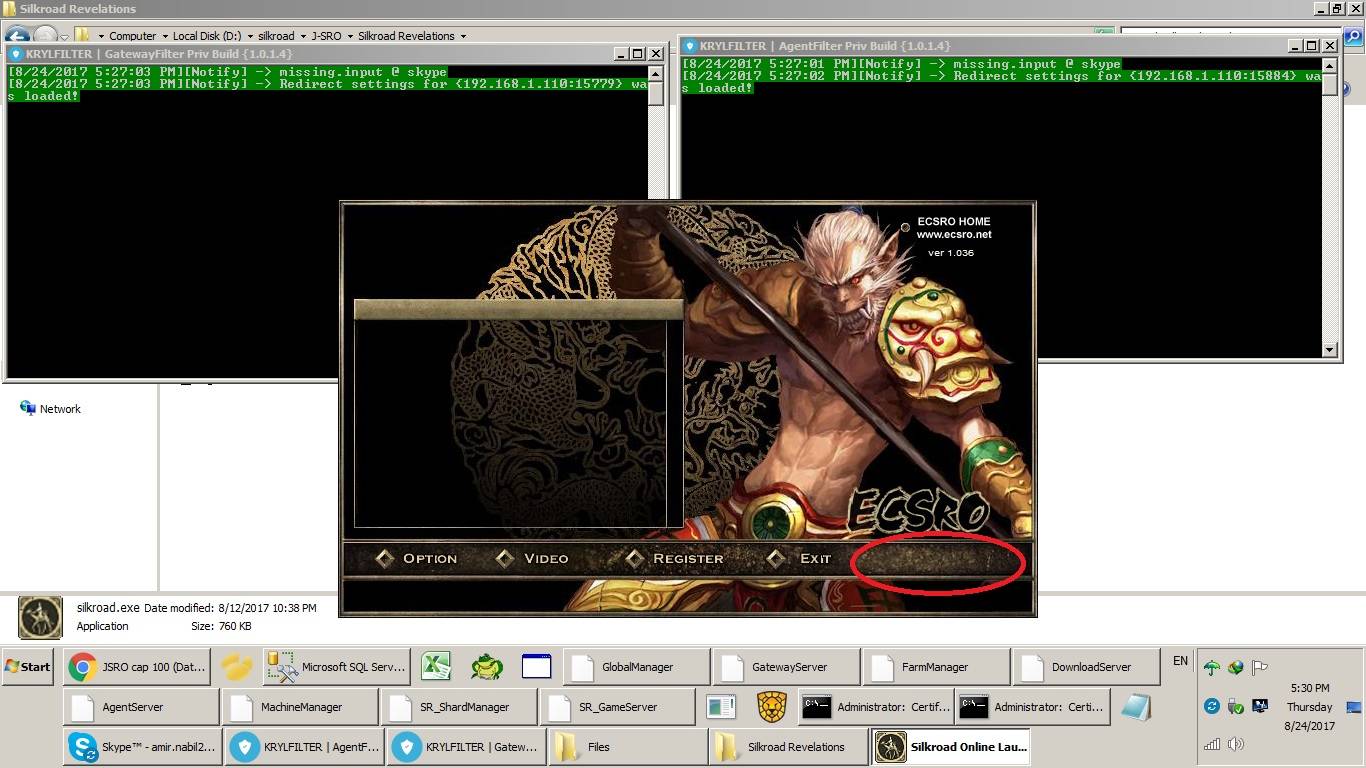Open AgentServer taskbar item
1366x768 pixels.
[141, 707]
